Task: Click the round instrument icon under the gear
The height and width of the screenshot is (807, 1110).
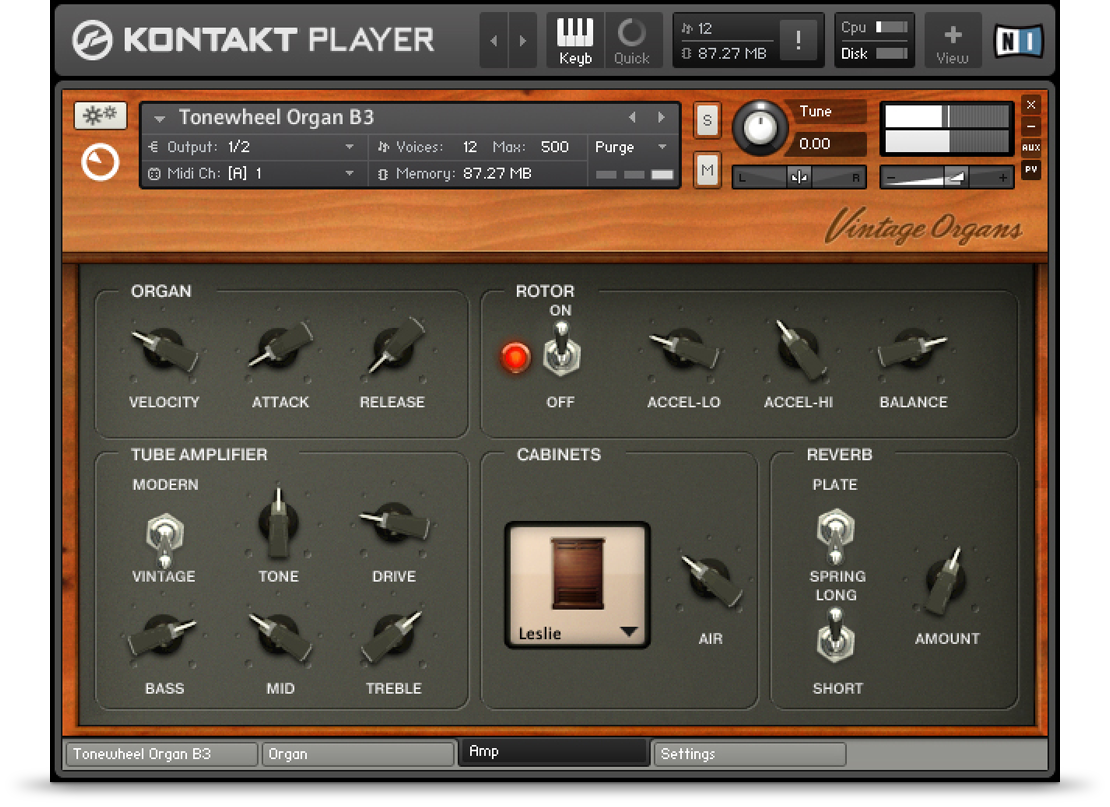Action: (x=100, y=162)
